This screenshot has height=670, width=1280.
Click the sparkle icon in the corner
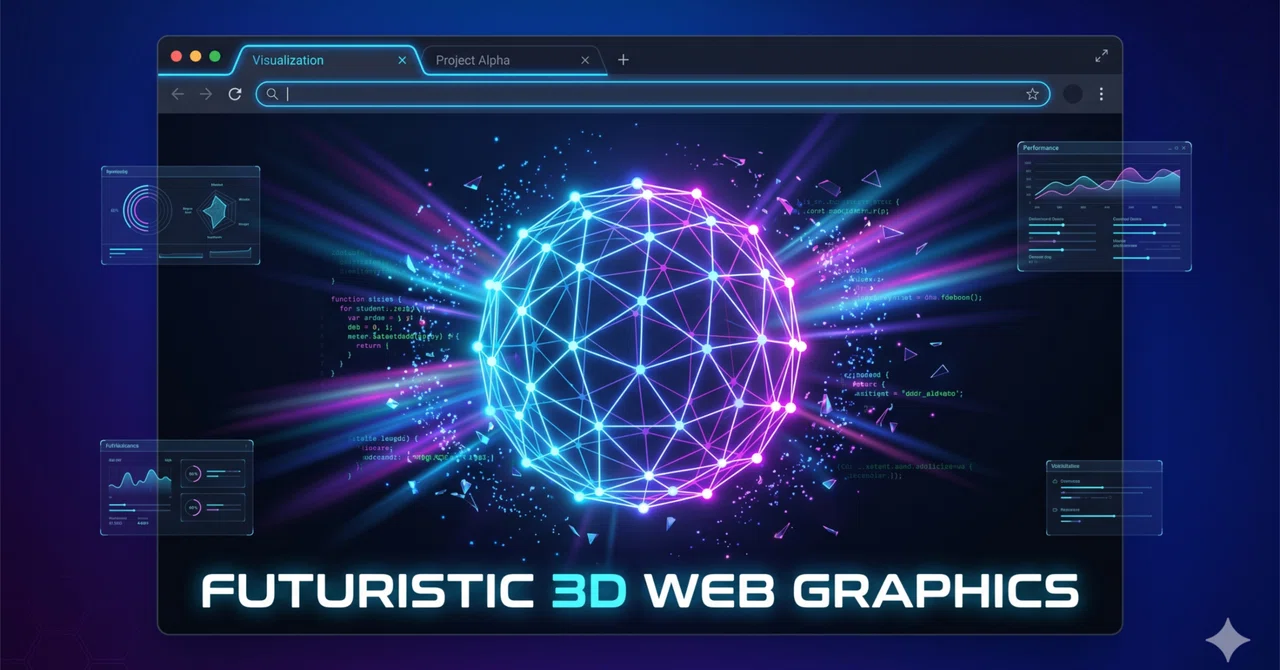1227,639
